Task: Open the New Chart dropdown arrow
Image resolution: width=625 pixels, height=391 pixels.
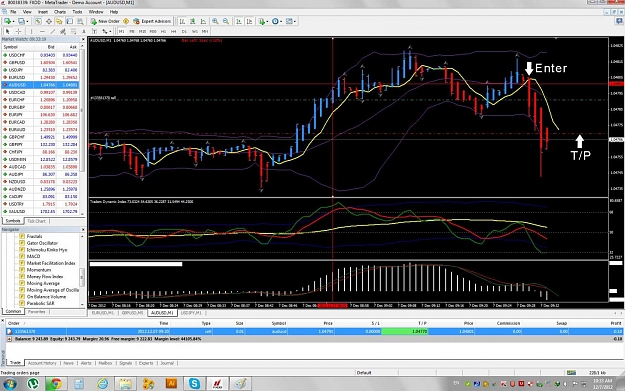Action: click(x=14, y=22)
